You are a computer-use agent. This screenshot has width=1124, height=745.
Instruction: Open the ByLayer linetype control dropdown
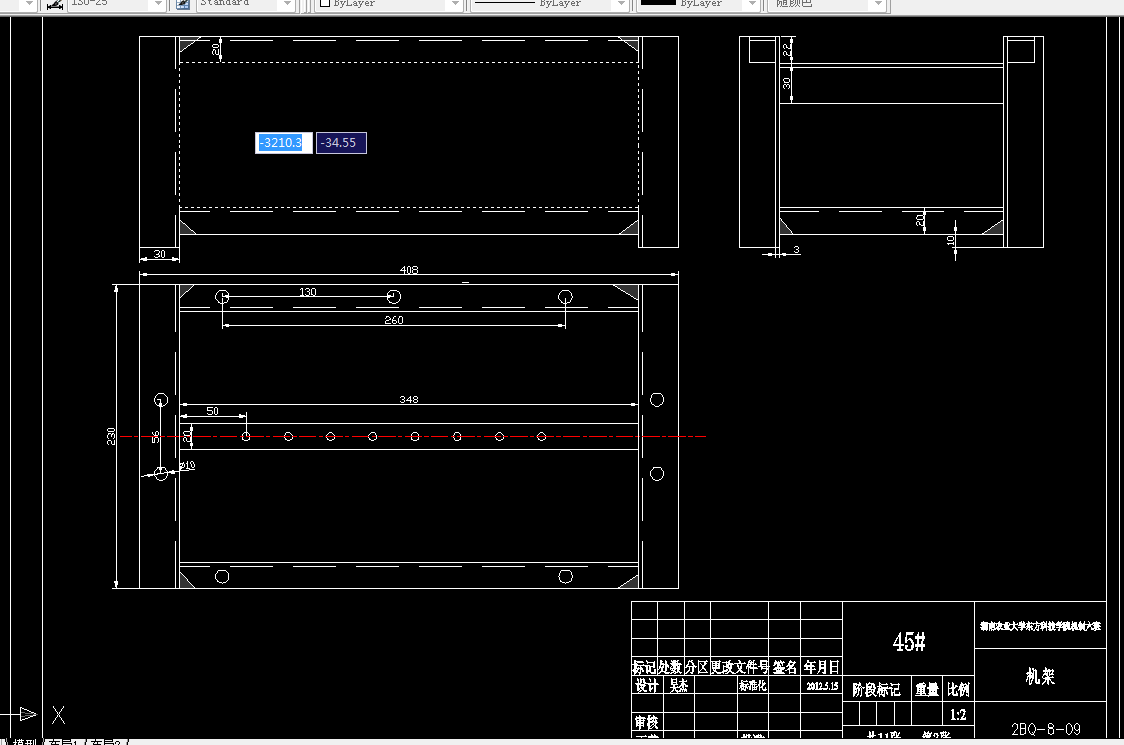621,4
